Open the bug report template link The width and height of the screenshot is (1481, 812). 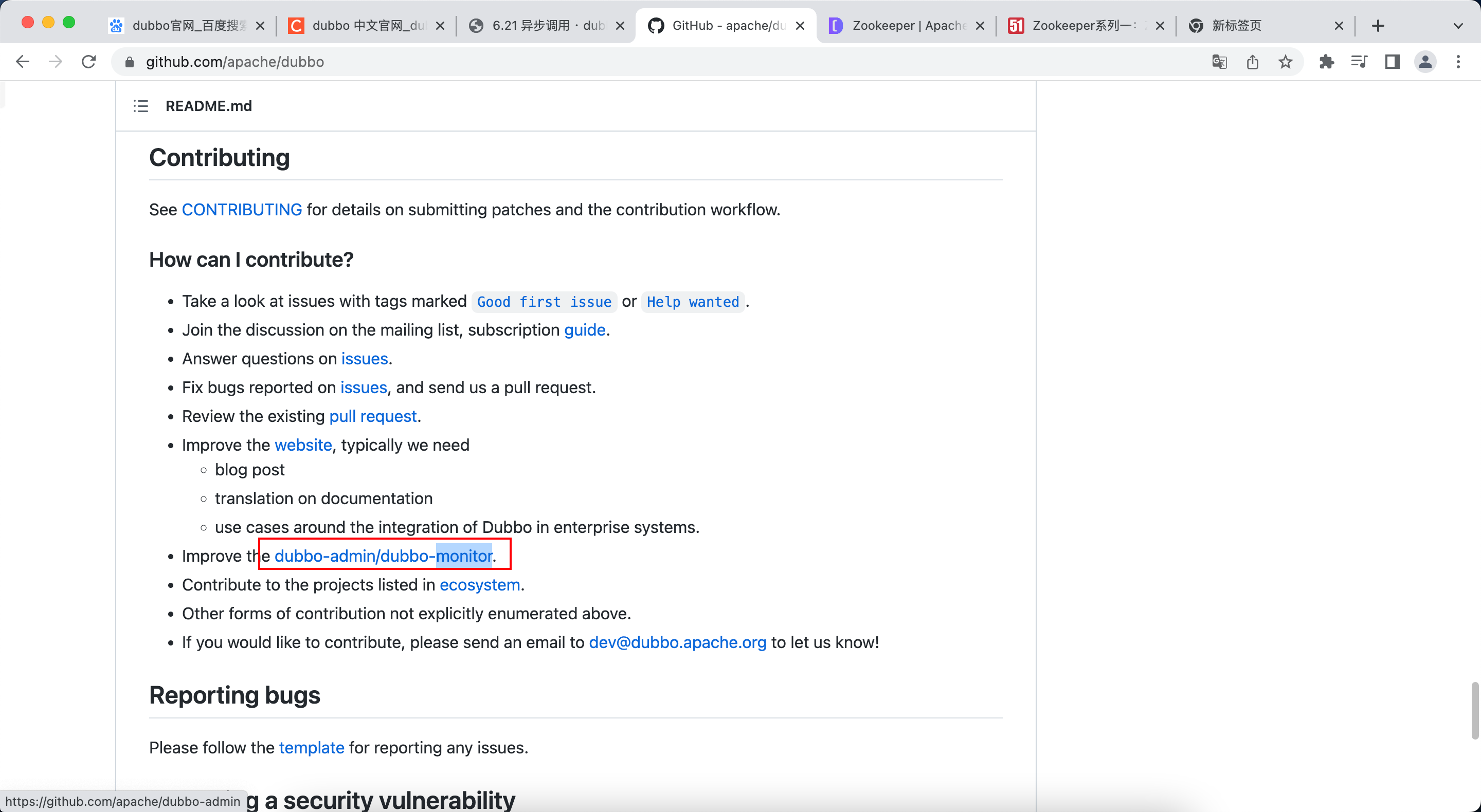(x=312, y=748)
